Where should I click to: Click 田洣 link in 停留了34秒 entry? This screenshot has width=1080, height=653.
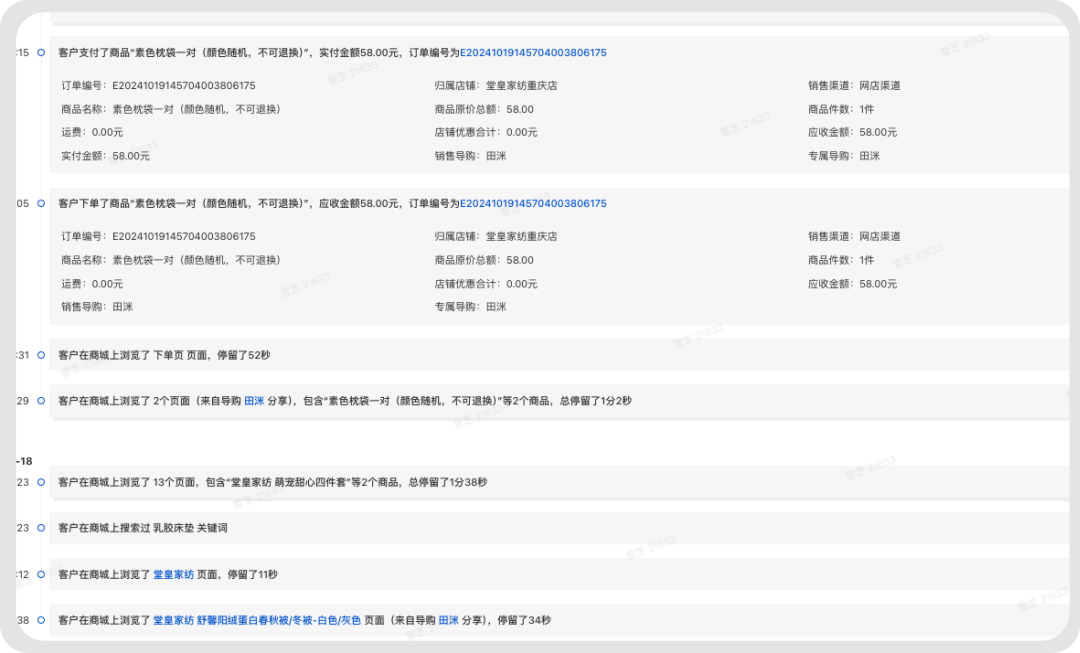(448, 620)
